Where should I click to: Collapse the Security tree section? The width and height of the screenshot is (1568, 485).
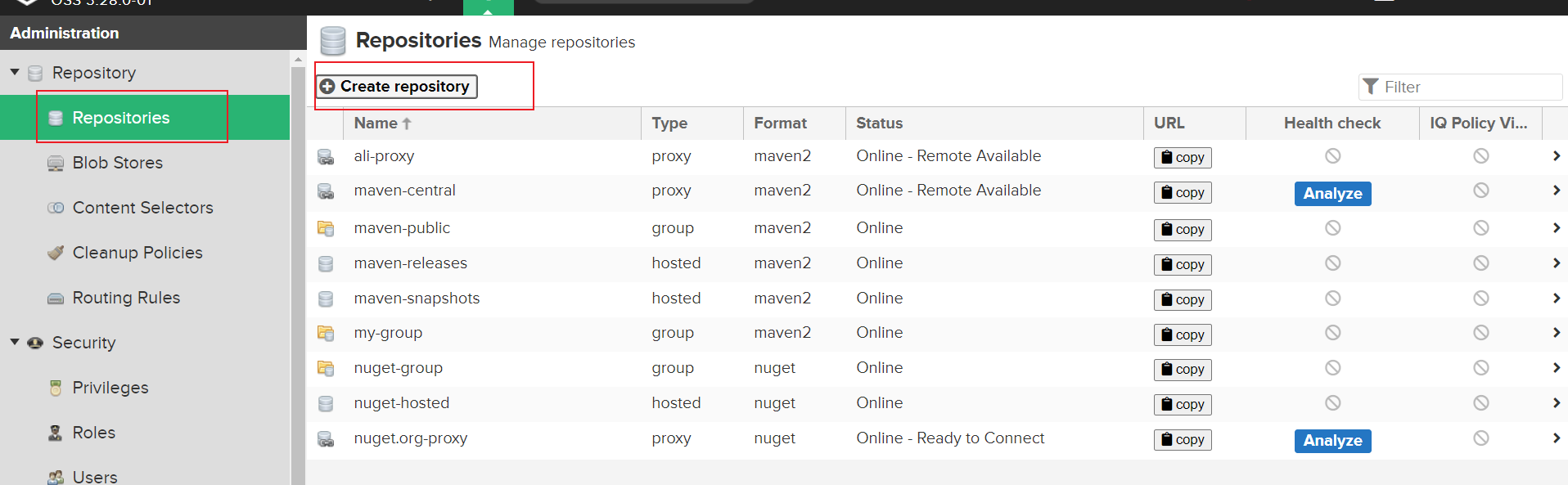pos(15,342)
